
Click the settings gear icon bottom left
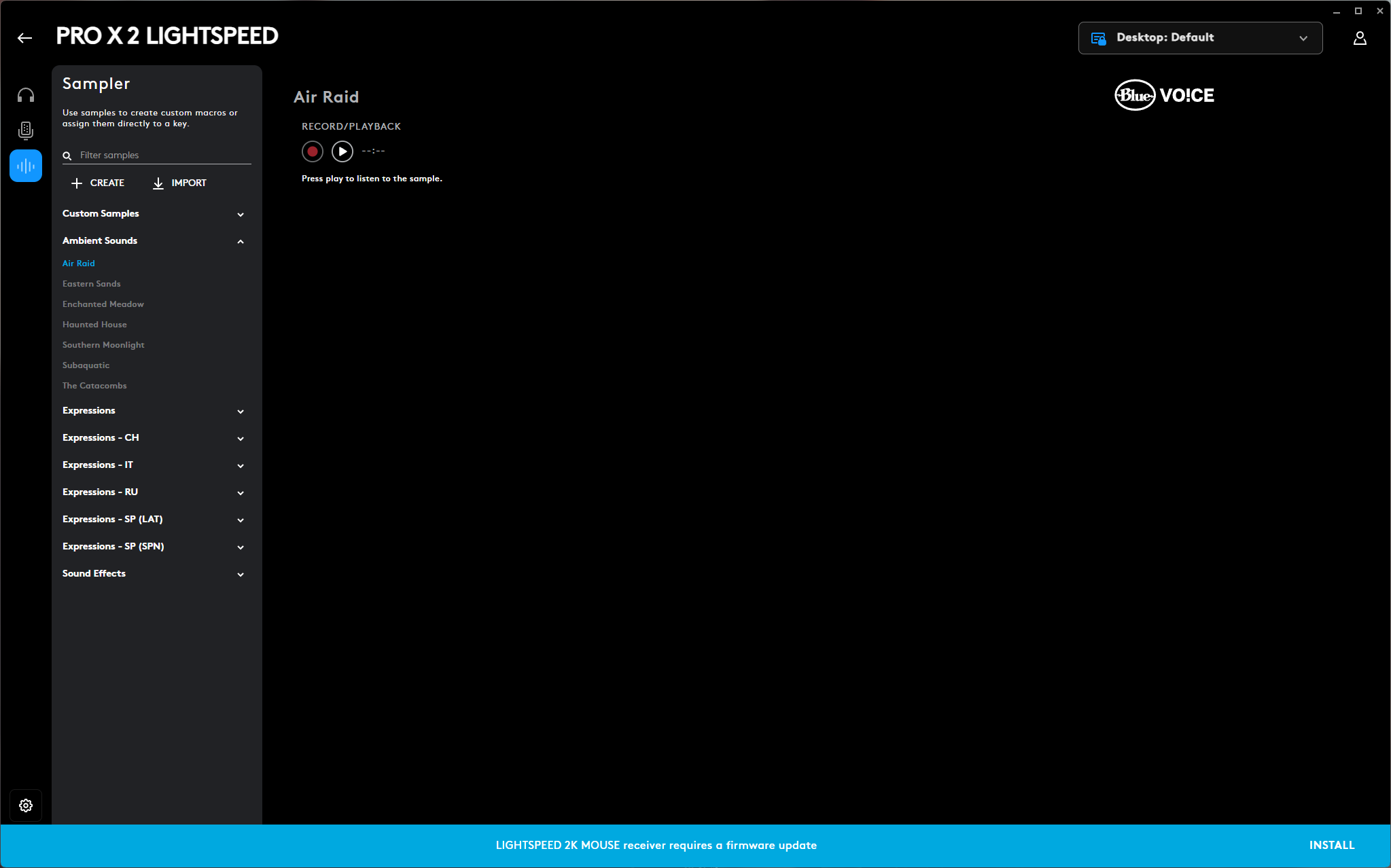tap(26, 806)
